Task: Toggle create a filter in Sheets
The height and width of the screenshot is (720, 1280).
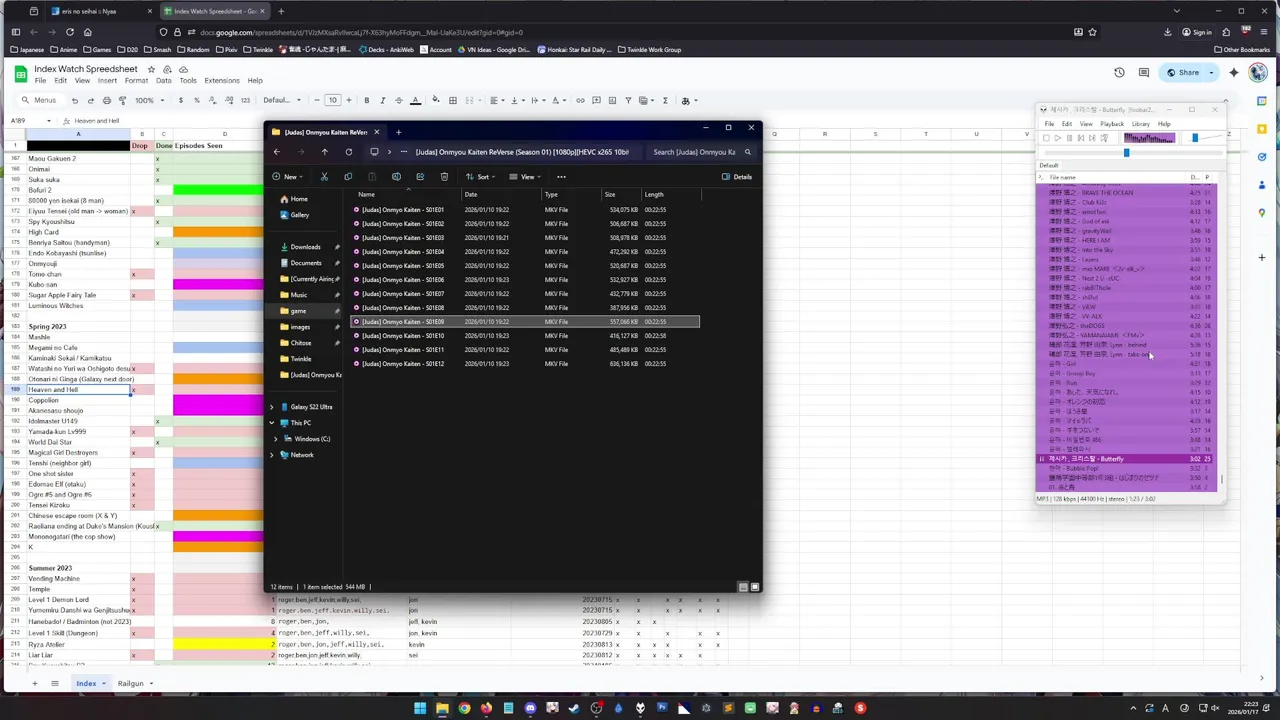Action: 629,100
